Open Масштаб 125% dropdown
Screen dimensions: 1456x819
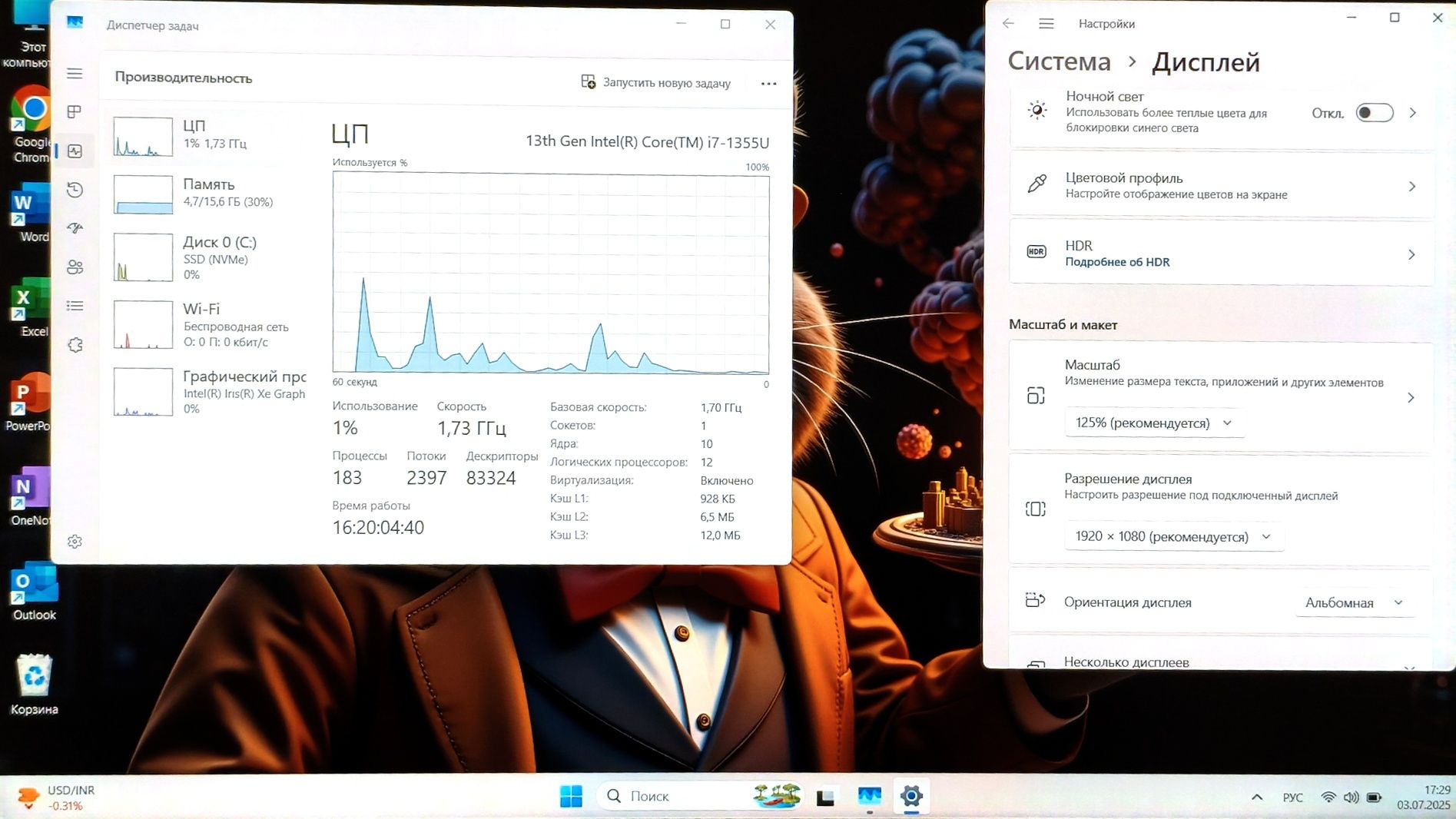tap(1153, 423)
